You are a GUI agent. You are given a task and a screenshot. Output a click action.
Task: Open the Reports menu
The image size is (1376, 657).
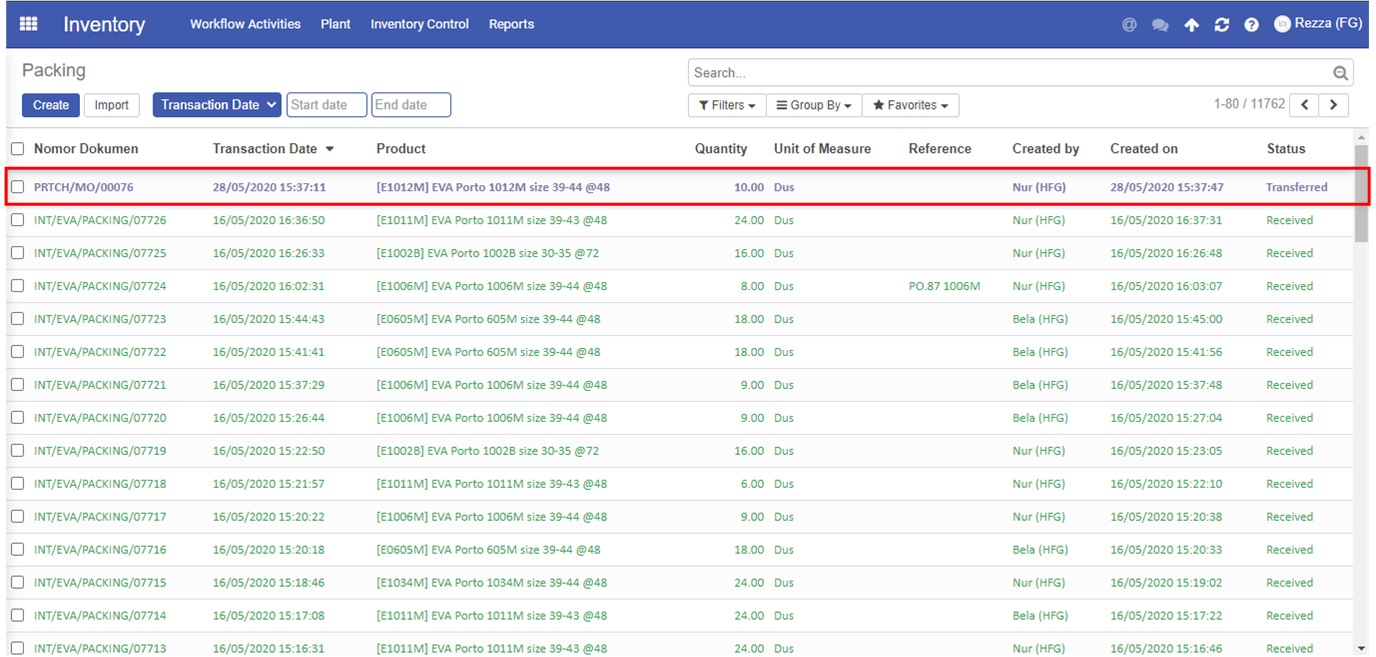(511, 24)
